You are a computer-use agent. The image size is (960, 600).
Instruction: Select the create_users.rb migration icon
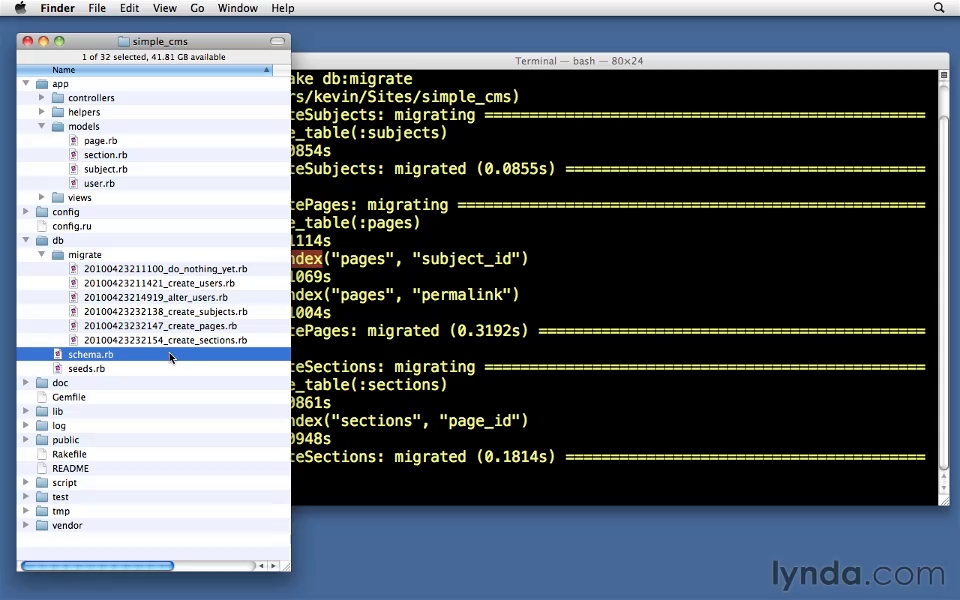[73, 283]
